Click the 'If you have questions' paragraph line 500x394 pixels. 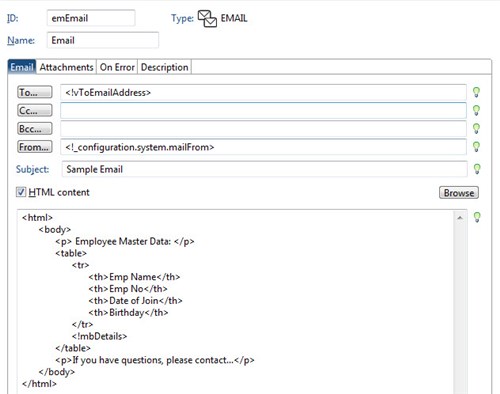click(x=155, y=360)
